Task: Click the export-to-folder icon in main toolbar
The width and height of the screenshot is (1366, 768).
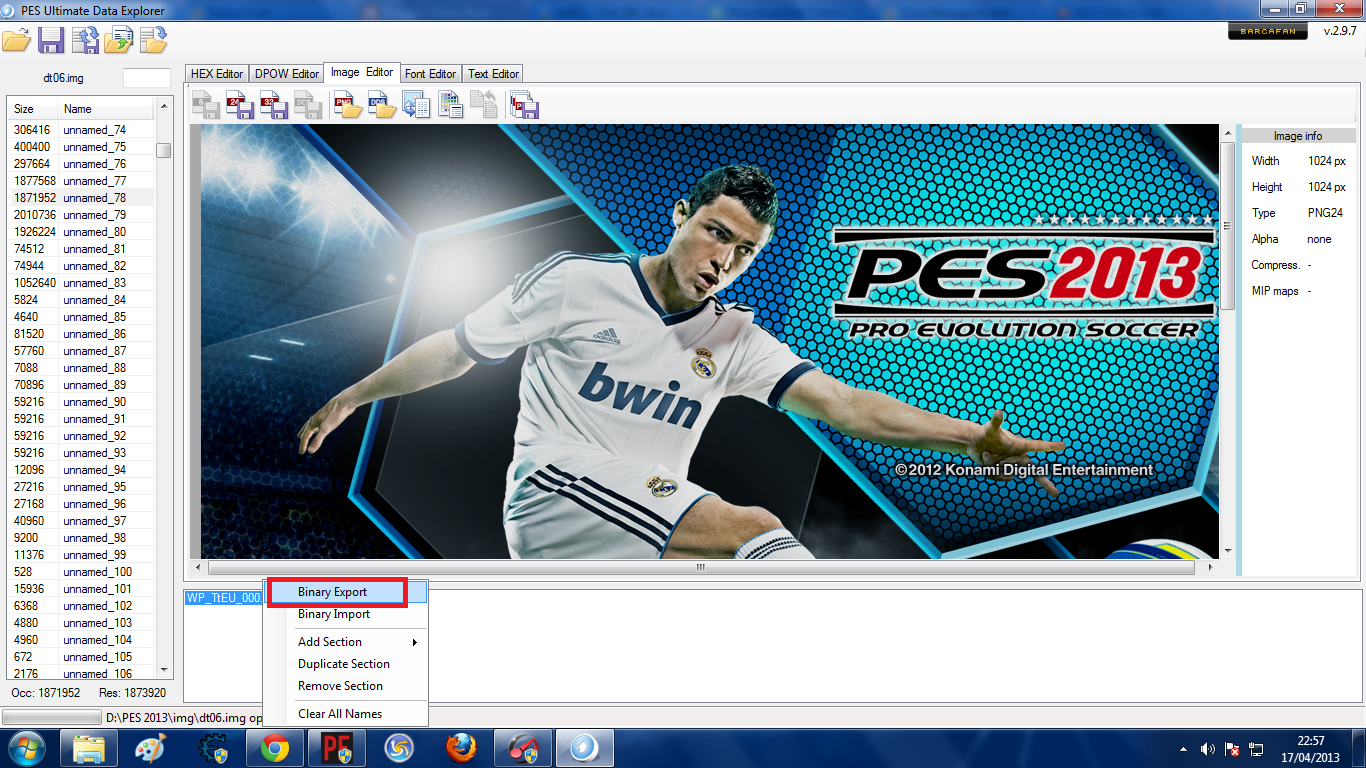Action: click(153, 40)
